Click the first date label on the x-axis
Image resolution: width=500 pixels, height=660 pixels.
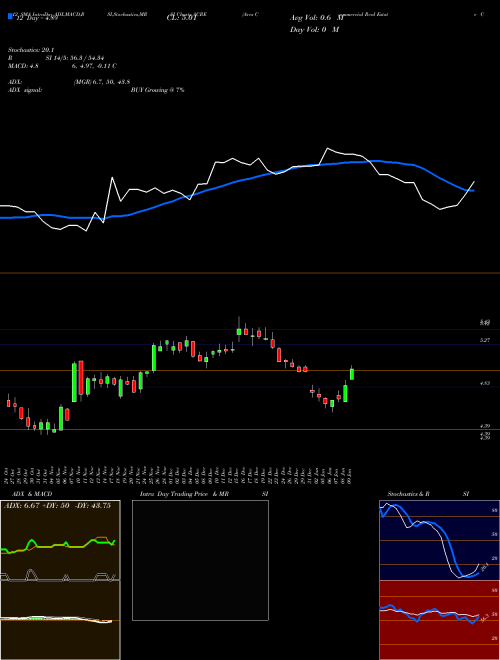click(x=8, y=475)
